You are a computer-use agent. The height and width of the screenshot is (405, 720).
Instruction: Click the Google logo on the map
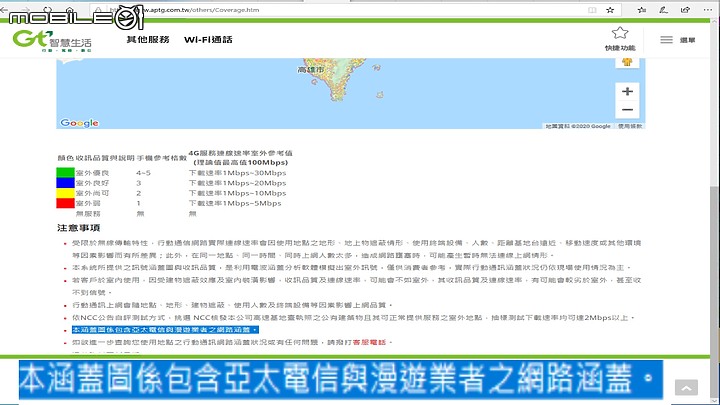[79, 123]
